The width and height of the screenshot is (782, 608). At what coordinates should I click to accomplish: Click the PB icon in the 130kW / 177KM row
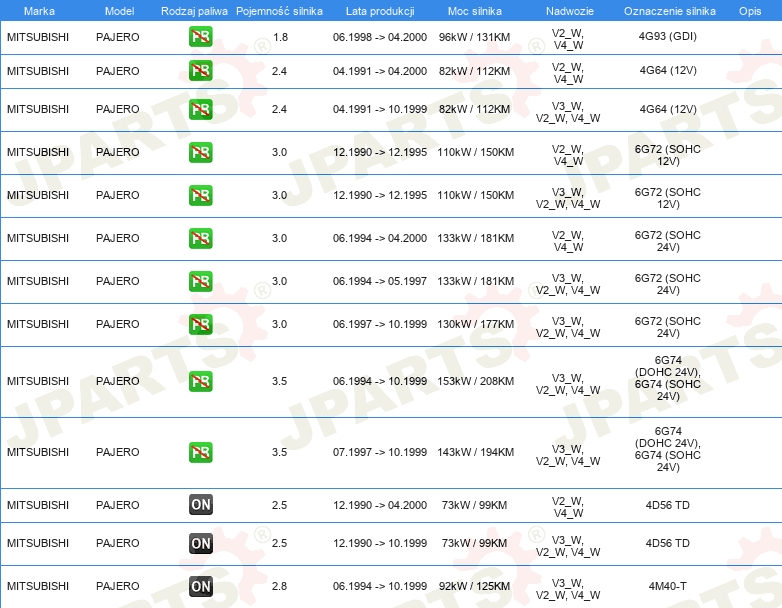pyautogui.click(x=200, y=324)
